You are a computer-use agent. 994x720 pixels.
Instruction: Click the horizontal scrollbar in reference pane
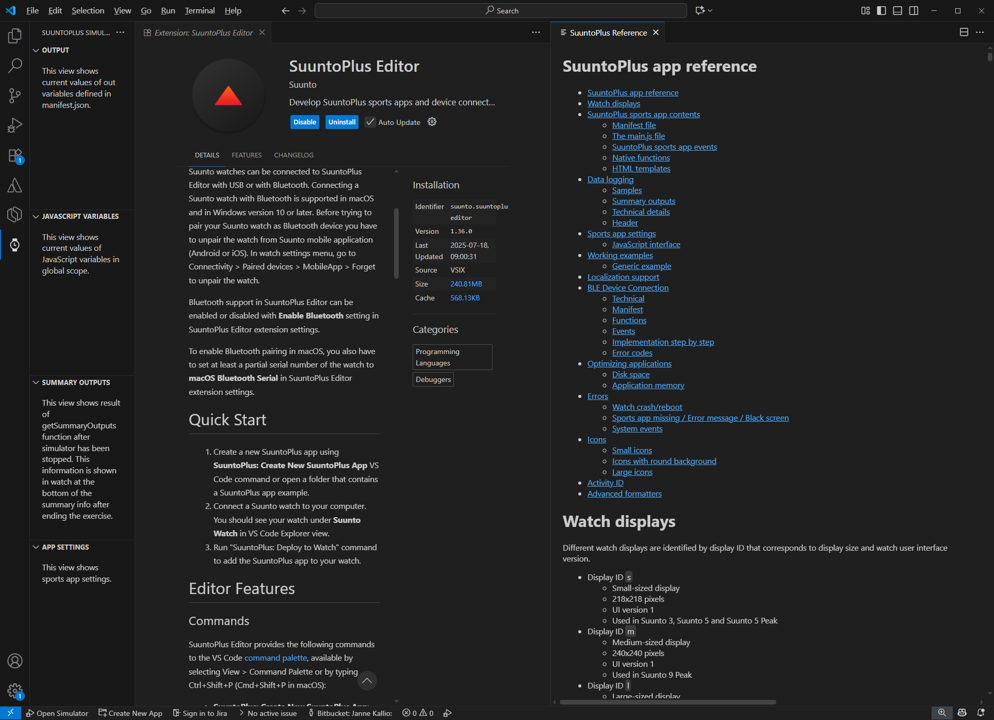pos(667,702)
